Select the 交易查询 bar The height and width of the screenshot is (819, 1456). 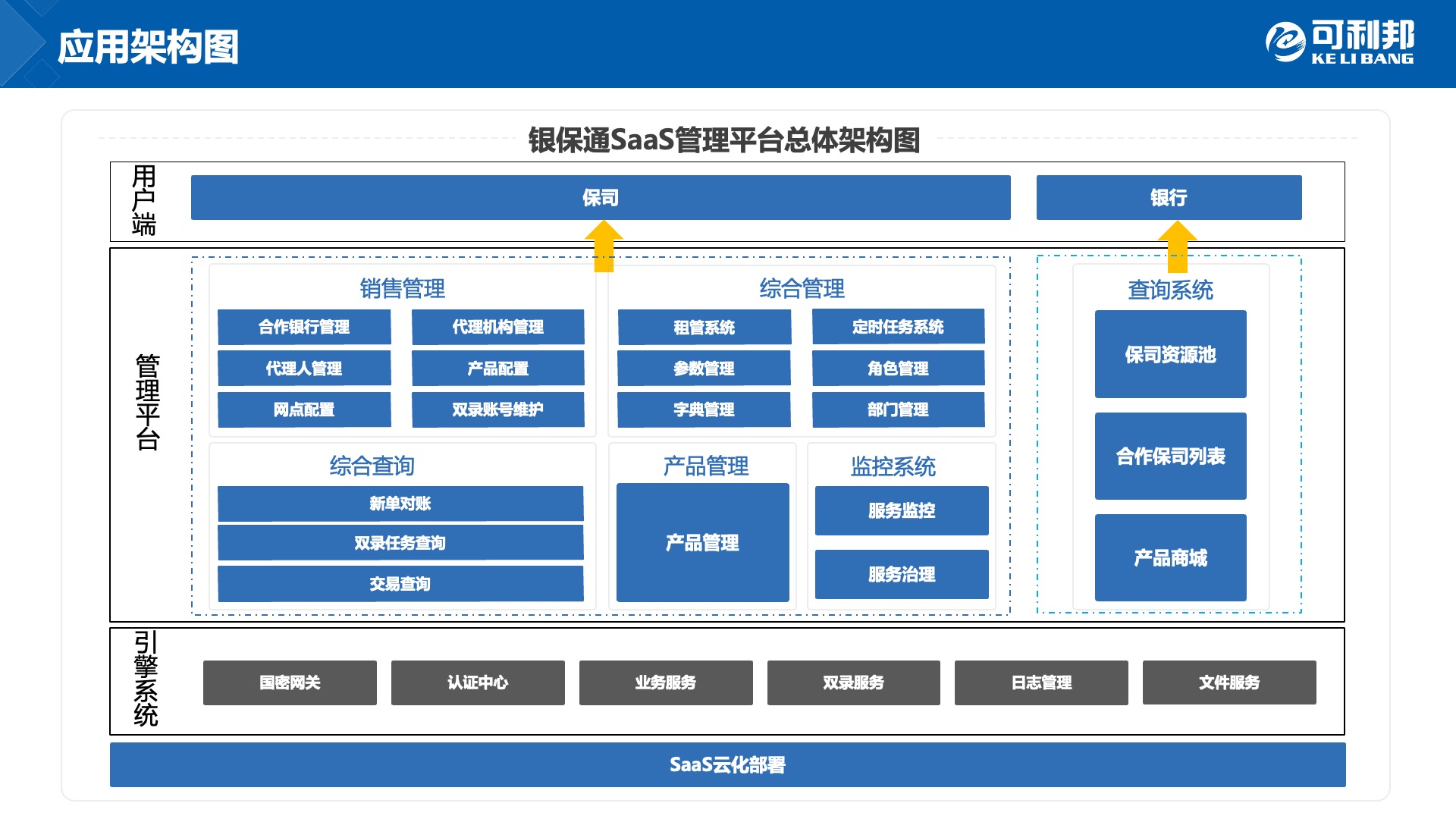click(x=400, y=584)
